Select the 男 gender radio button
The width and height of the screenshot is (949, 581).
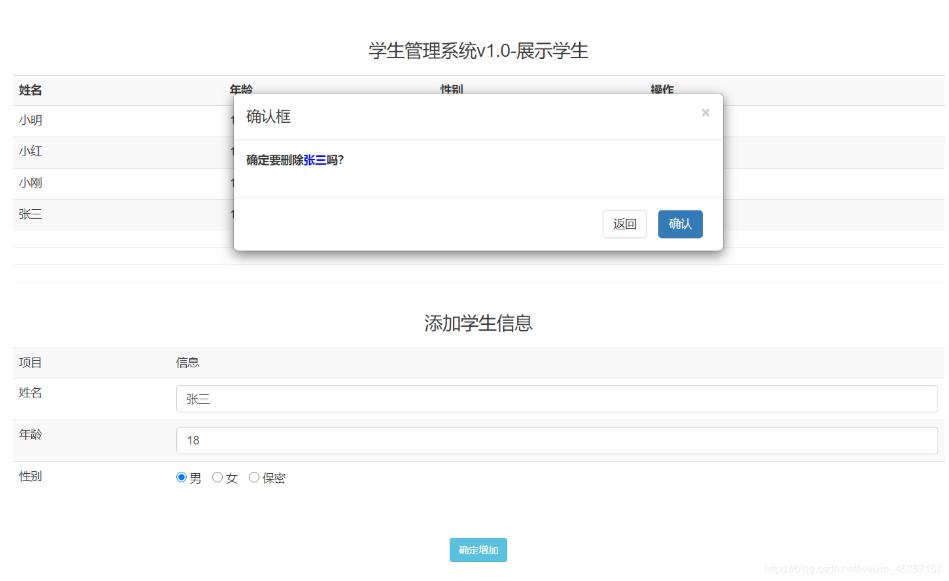(x=182, y=479)
